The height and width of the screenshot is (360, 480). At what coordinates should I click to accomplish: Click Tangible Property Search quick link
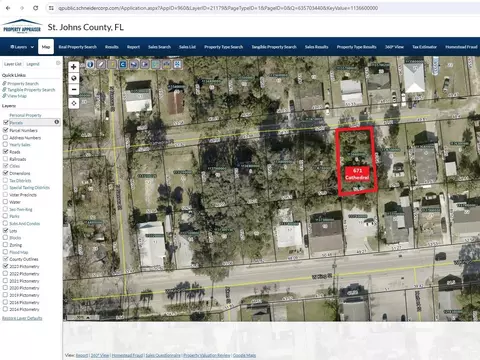(x=31, y=90)
